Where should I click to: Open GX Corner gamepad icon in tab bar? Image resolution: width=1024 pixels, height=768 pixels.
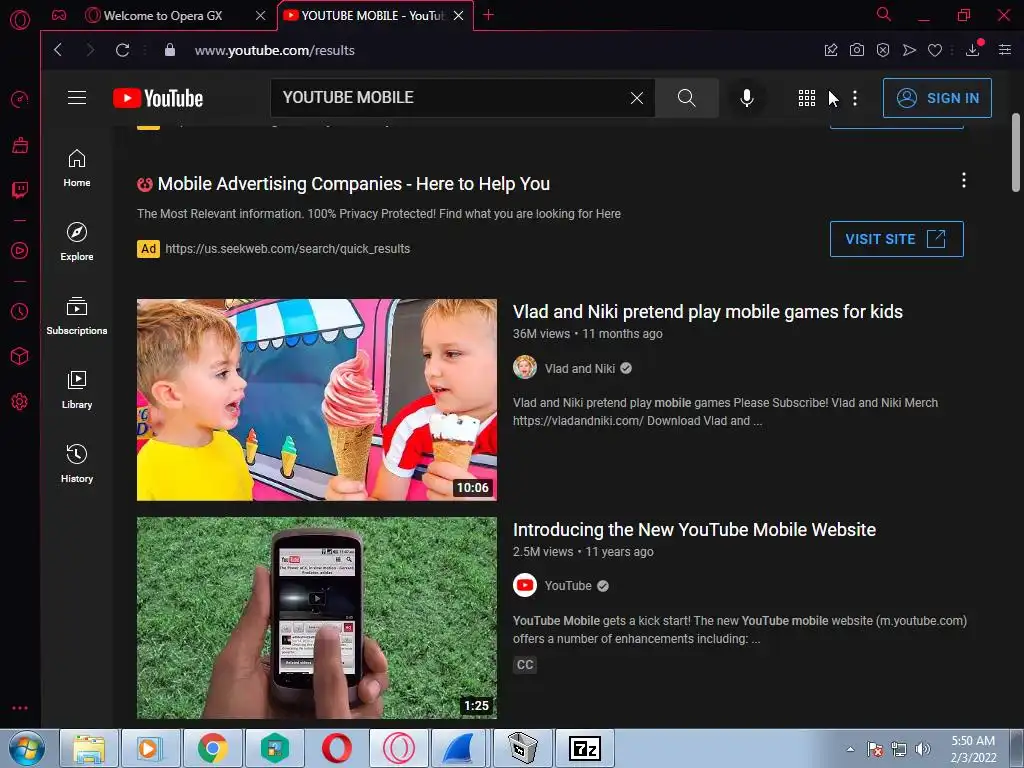(x=59, y=15)
